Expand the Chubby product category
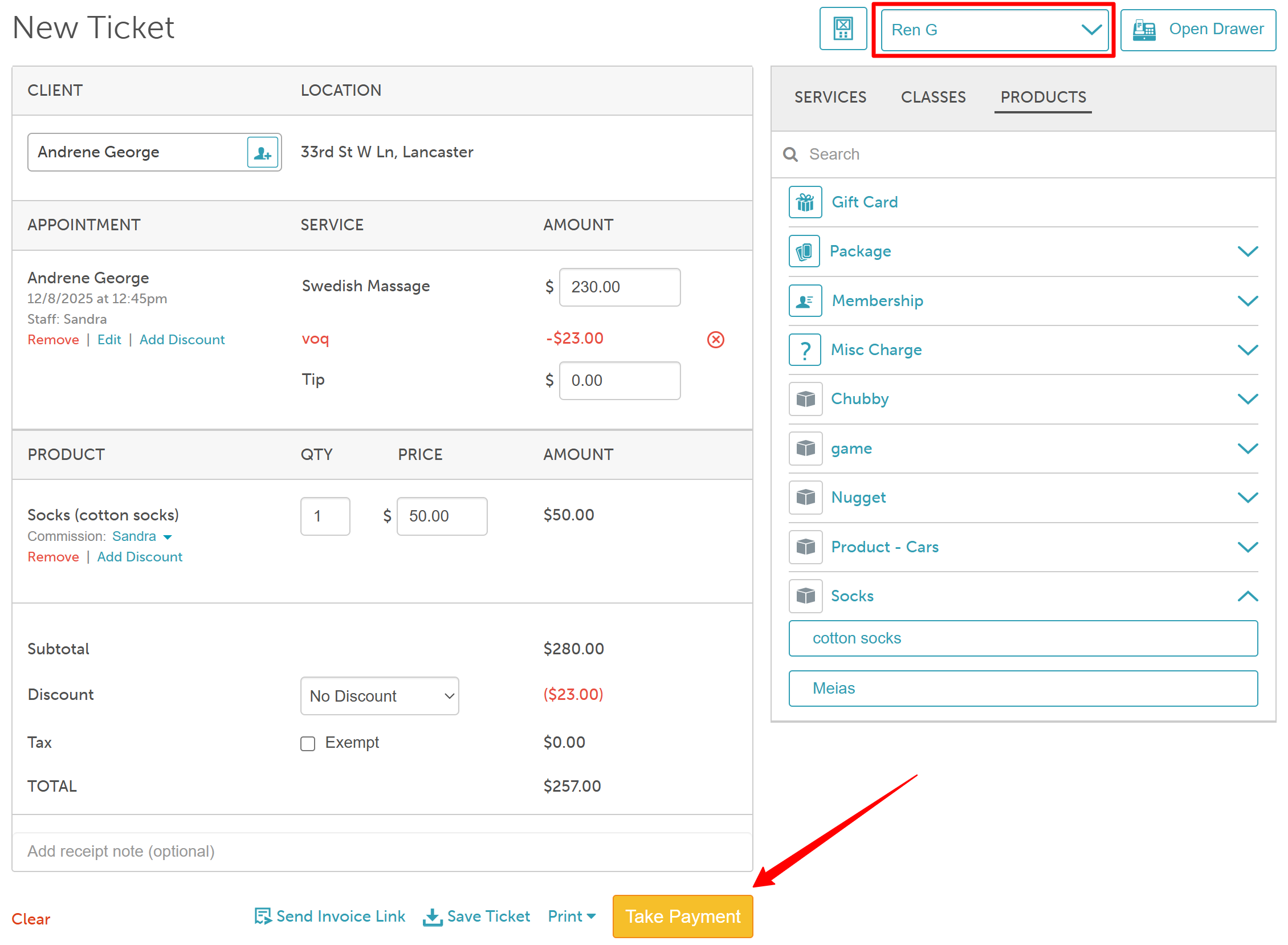Screen dimensions: 1288x945 (1248, 400)
